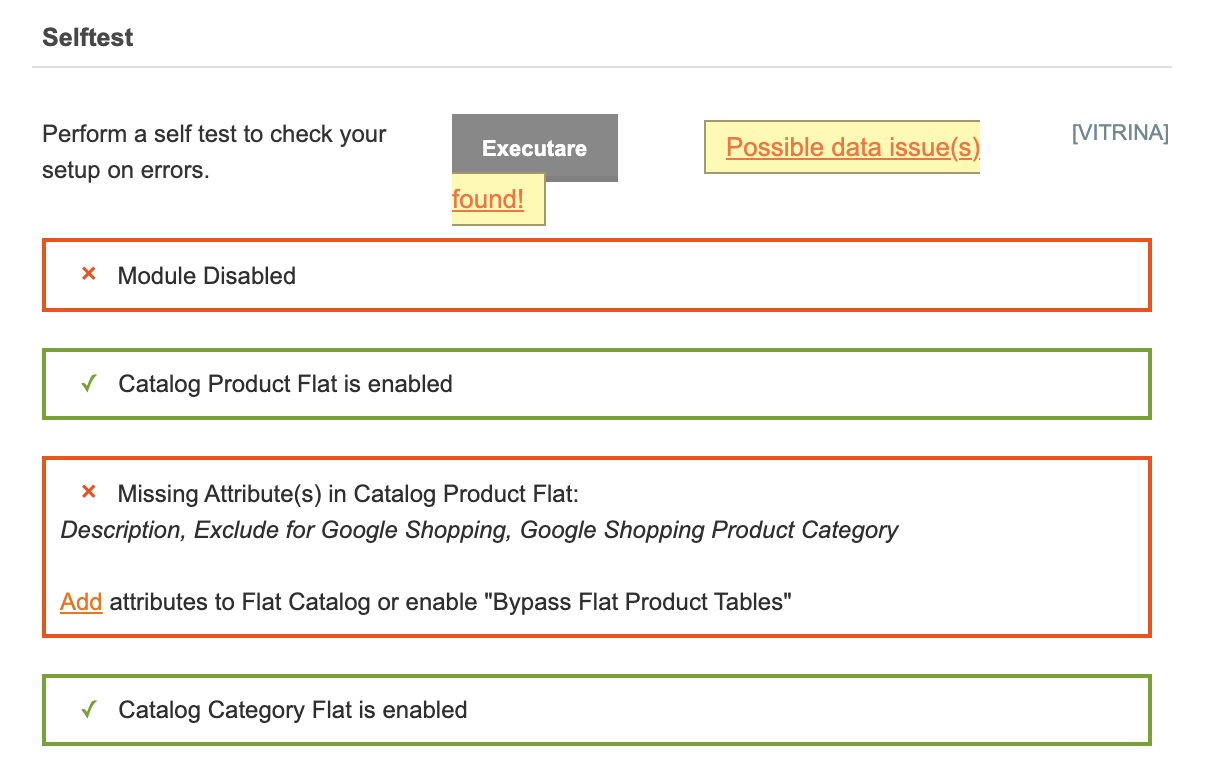Click the 'Perform a self test' description
Image resolution: width=1222 pixels, height=770 pixels.
215,152
